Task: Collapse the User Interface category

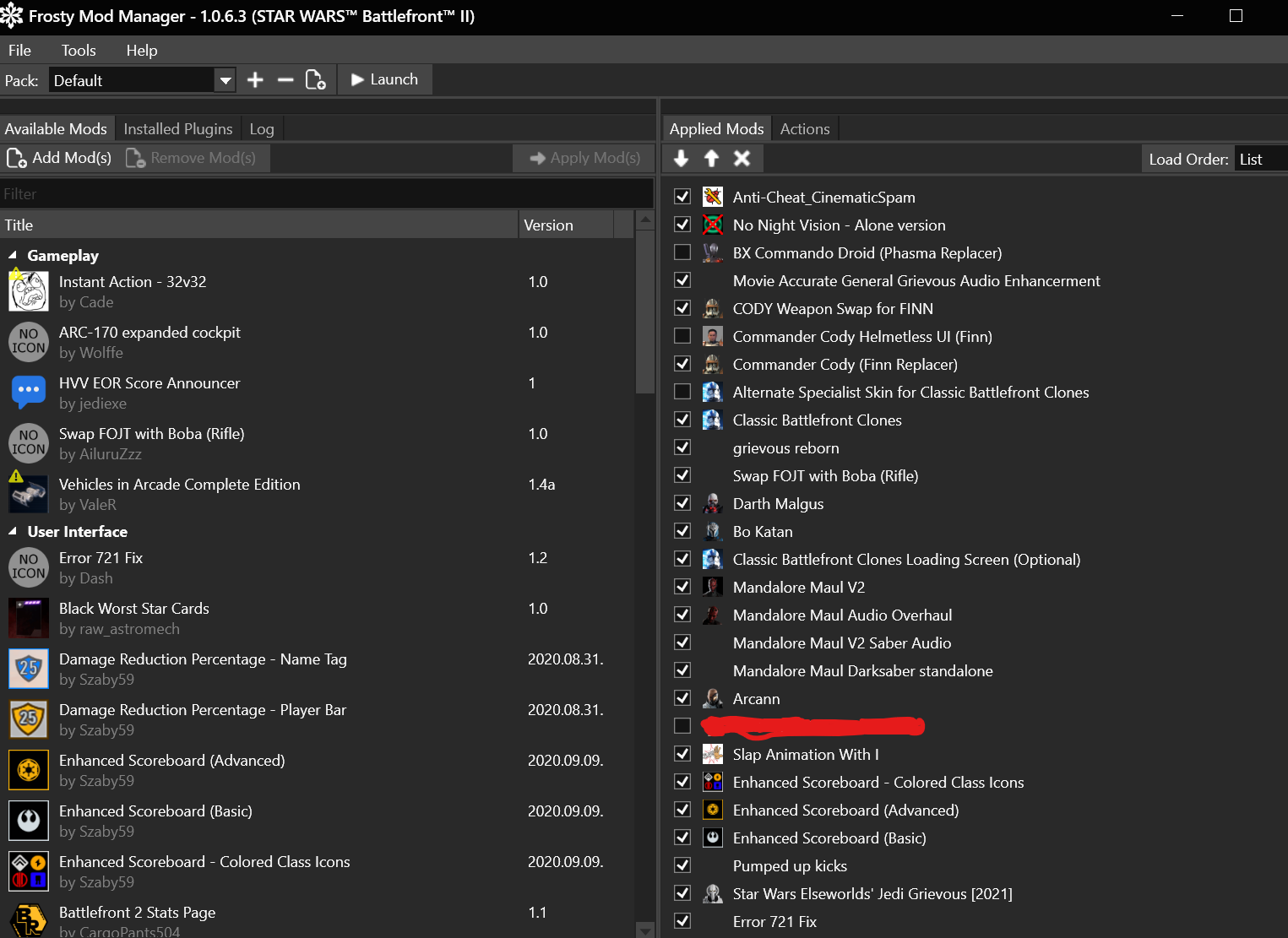Action: (x=13, y=531)
